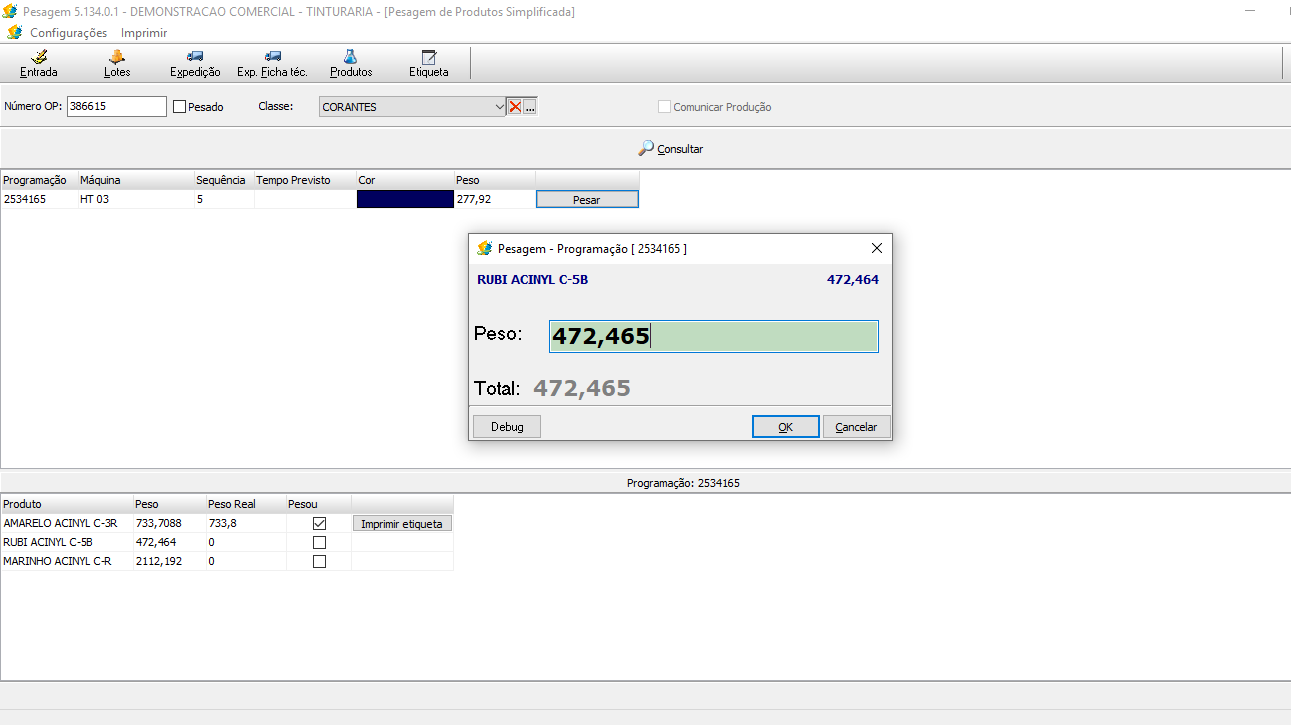This screenshot has width=1291, height=725.
Task: Click the dark blue Cor swatch
Action: tap(405, 199)
